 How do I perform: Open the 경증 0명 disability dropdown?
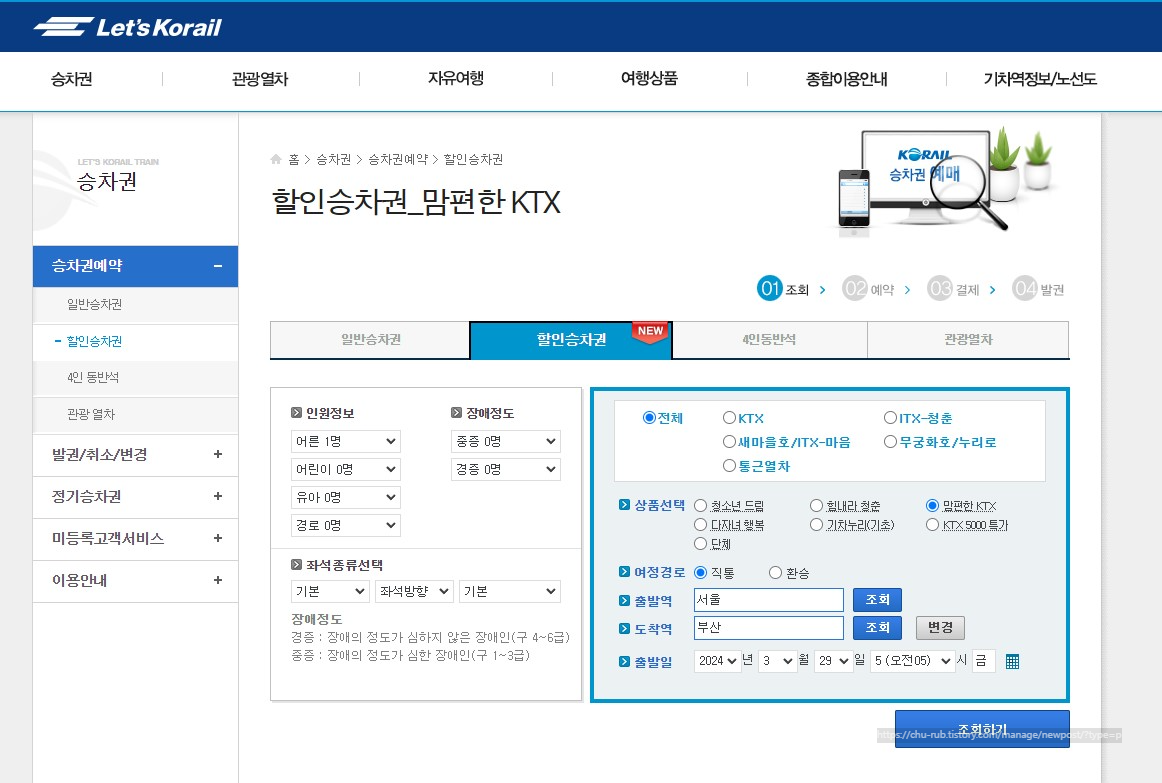[506, 470]
